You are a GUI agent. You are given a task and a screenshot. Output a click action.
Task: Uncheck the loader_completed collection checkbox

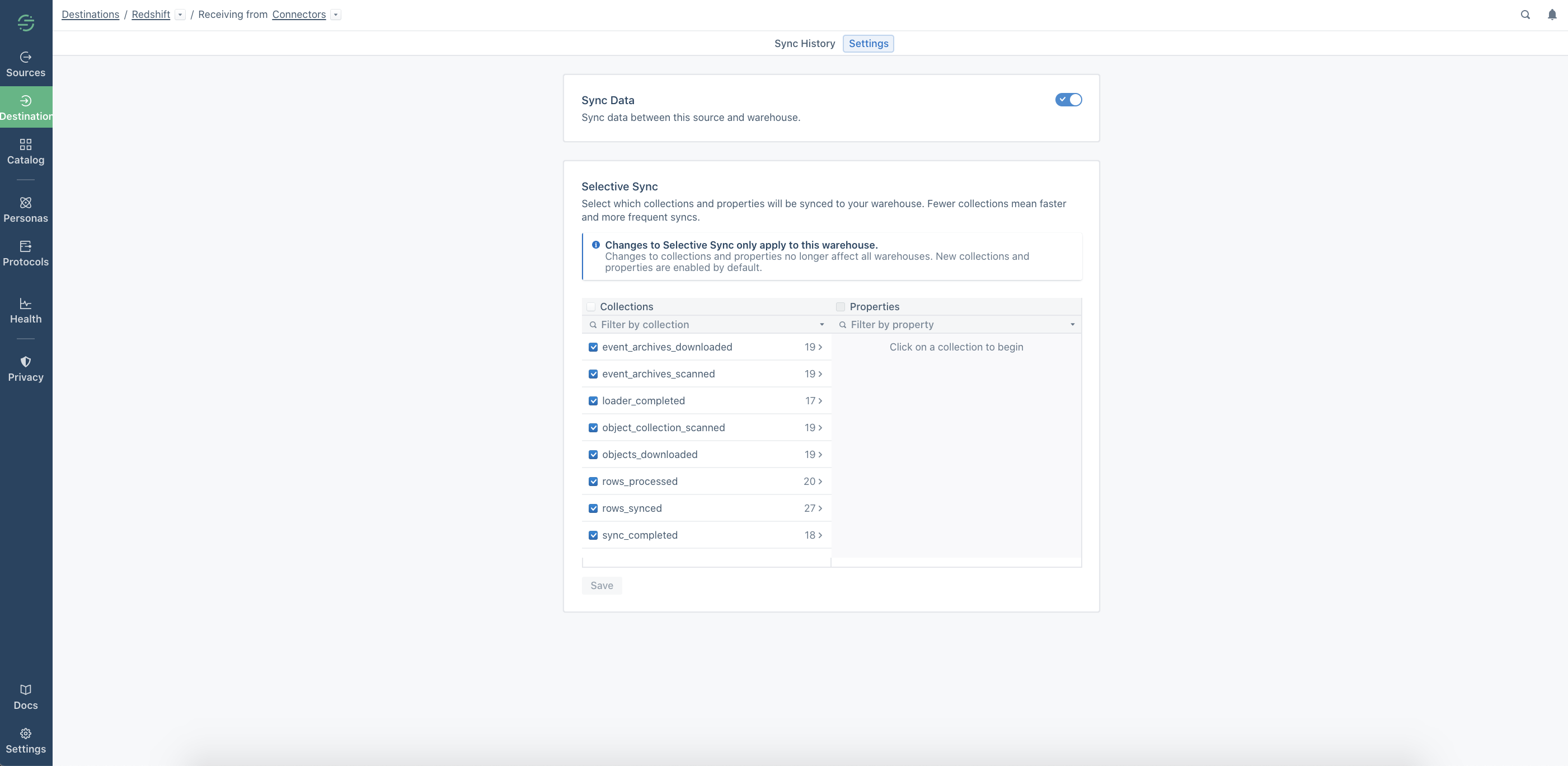593,401
